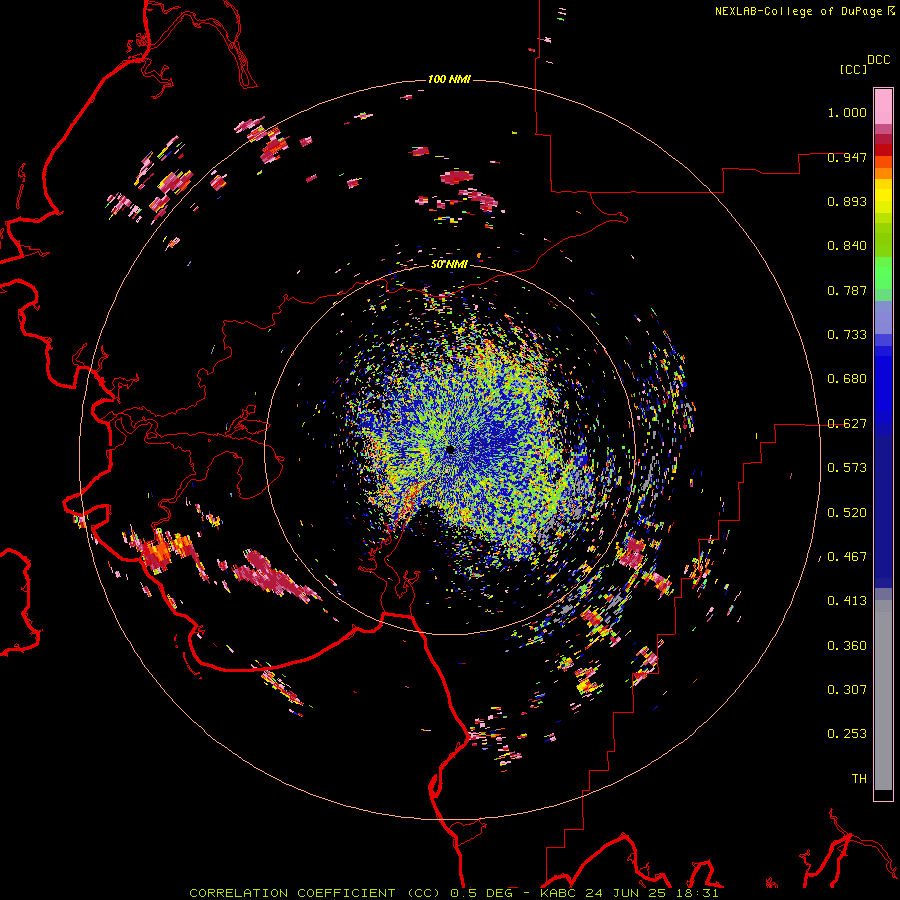
Task: Click the 0.467 scale value
Action: pyautogui.click(x=847, y=557)
